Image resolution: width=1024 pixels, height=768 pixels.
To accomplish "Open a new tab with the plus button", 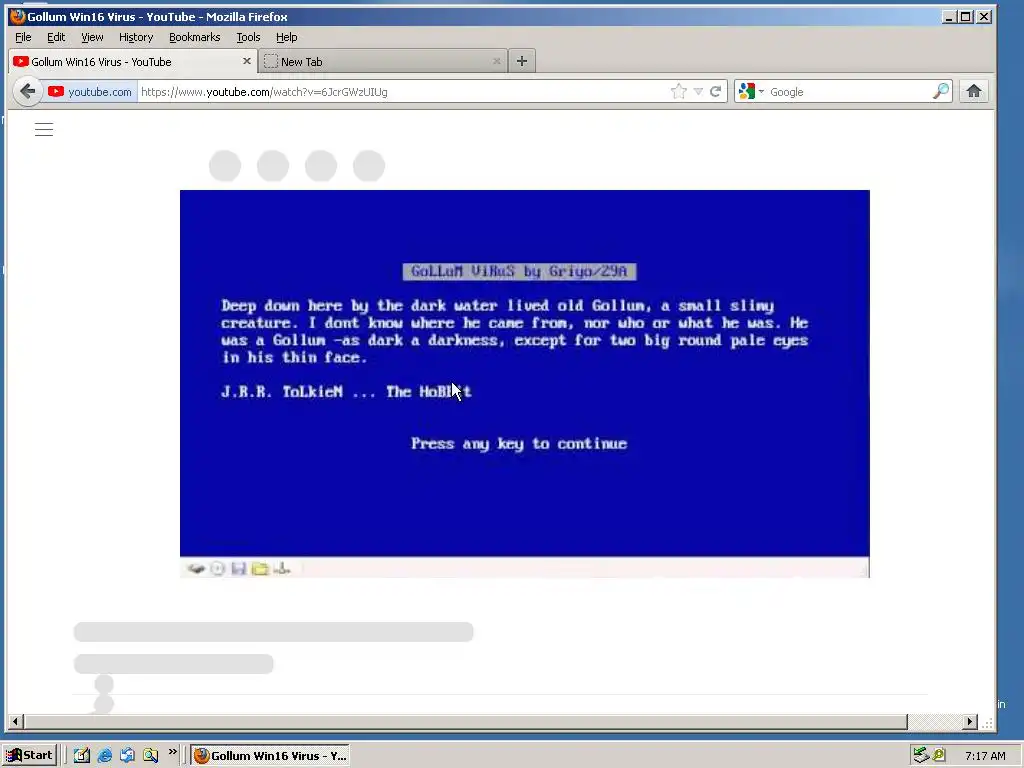I will tap(521, 61).
